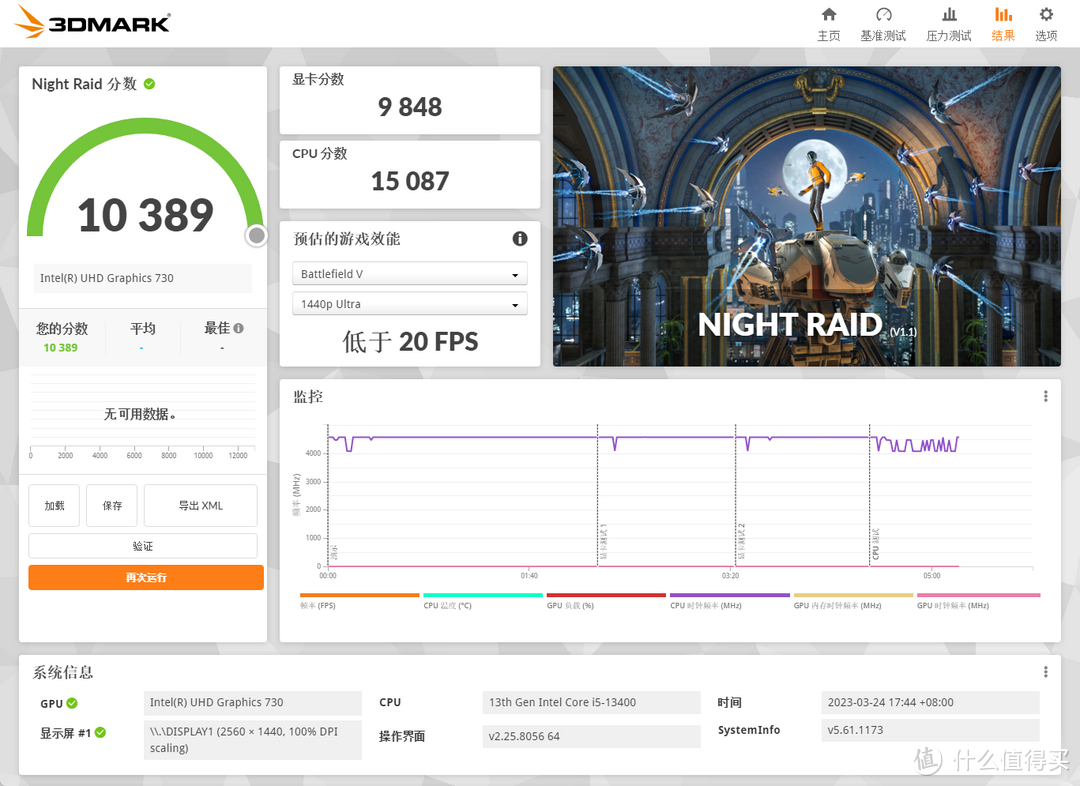
Task: Click the 3DMark logo
Action: 92,22
